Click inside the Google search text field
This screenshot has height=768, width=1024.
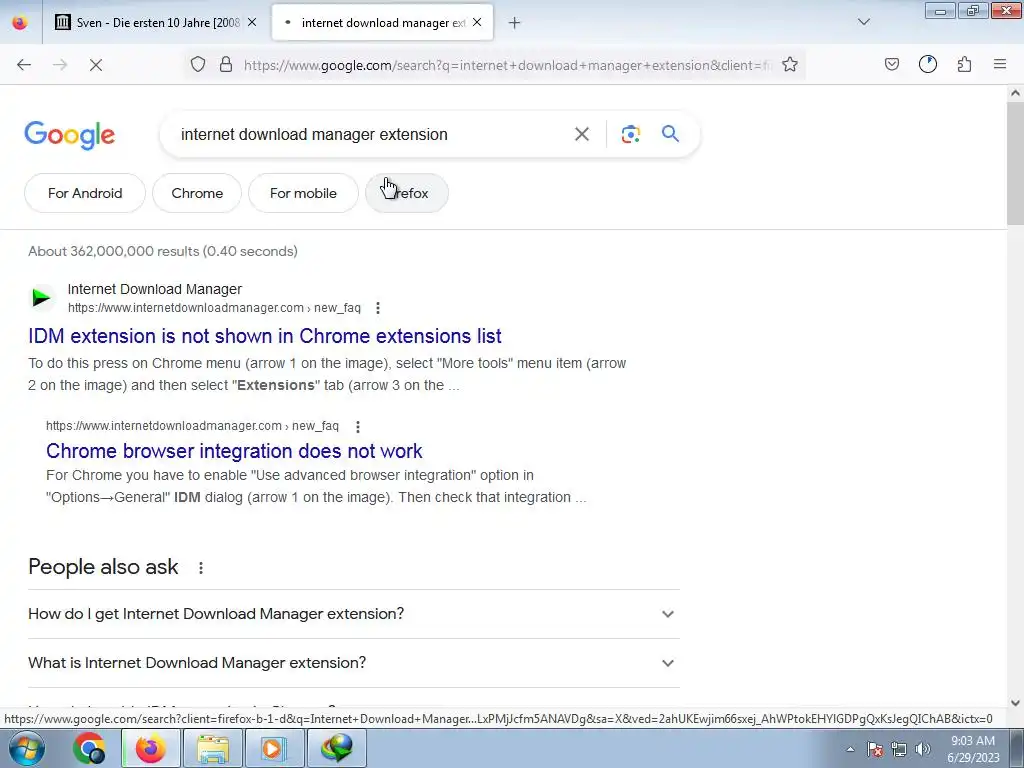click(372, 134)
